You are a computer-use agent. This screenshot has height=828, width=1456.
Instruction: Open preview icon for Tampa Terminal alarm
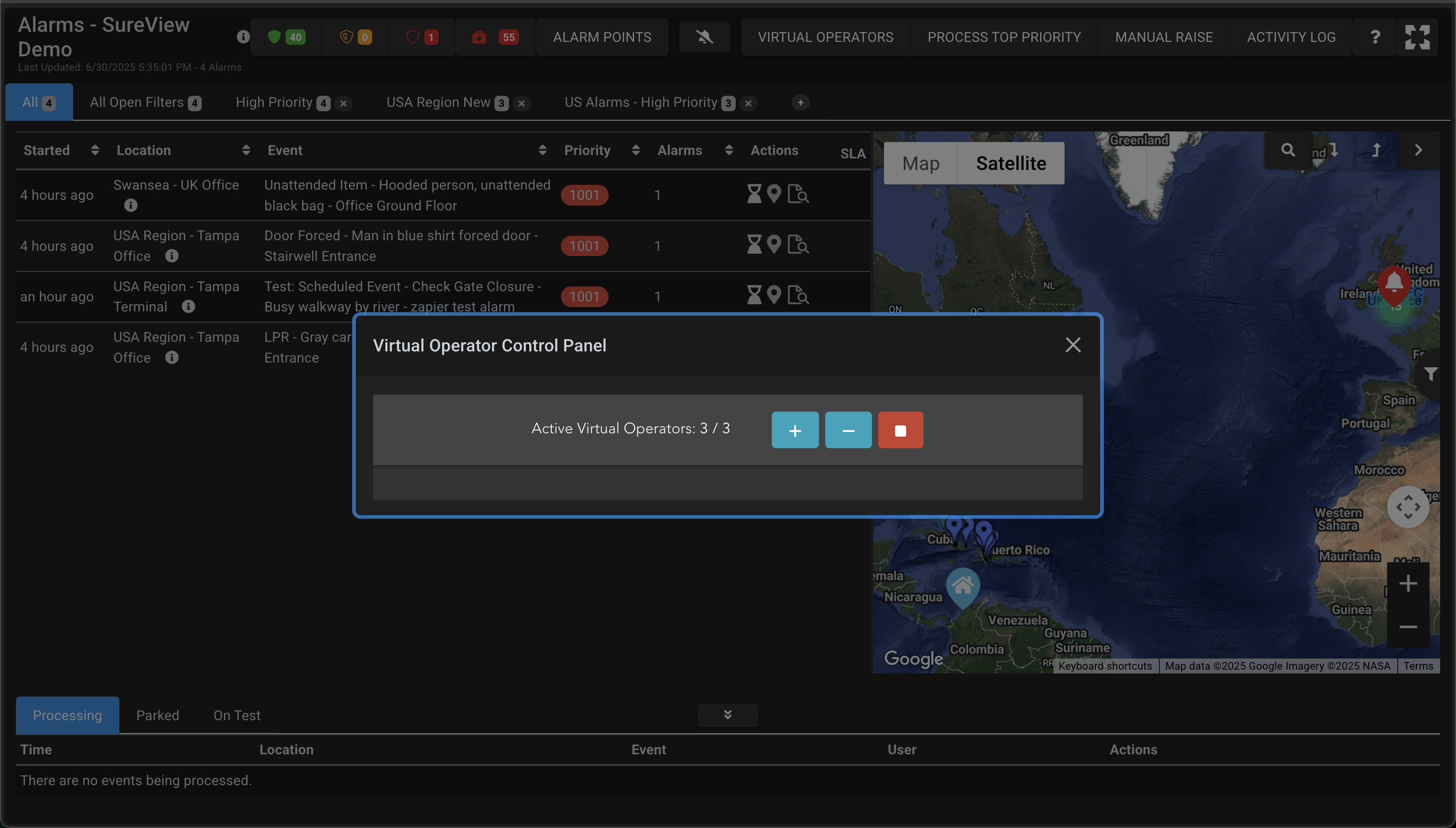coord(798,295)
